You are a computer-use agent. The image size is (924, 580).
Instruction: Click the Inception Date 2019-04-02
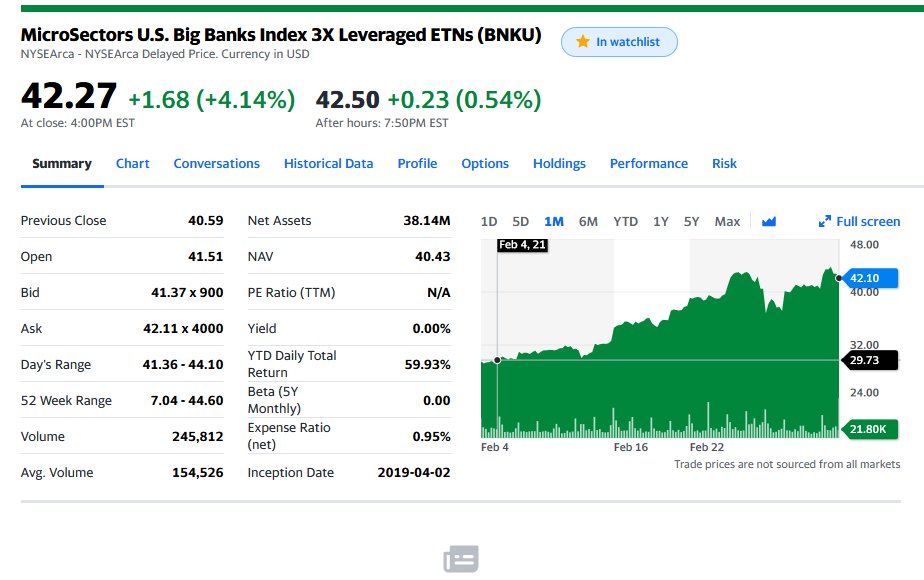[414, 472]
